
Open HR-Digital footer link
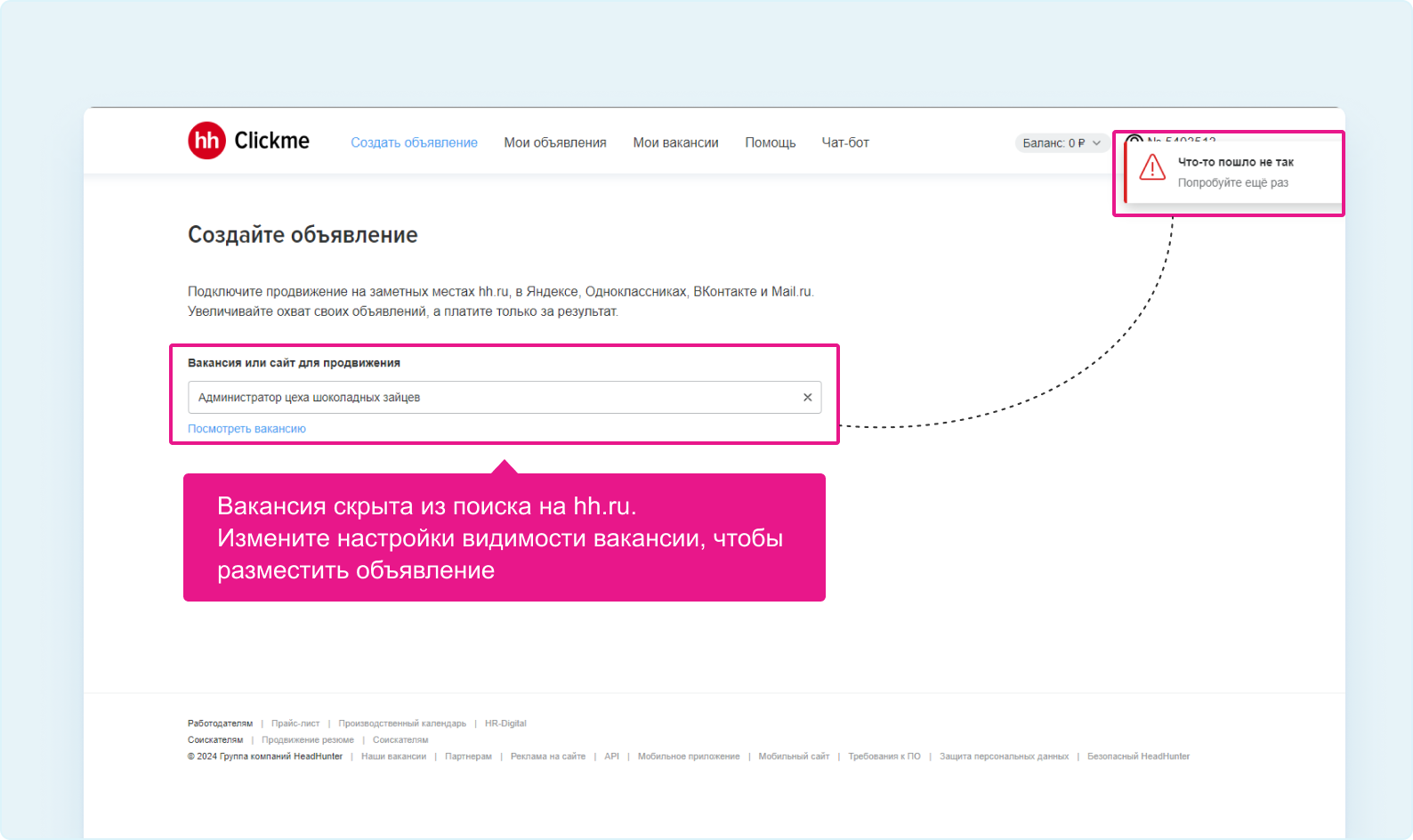[x=505, y=723]
